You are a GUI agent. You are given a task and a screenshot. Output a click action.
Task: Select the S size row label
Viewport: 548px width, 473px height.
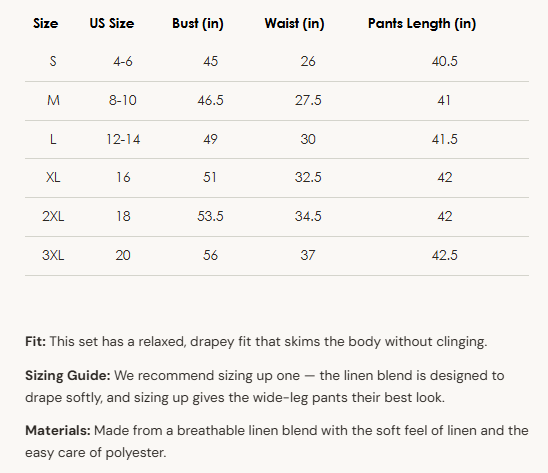pyautogui.click(x=53, y=62)
